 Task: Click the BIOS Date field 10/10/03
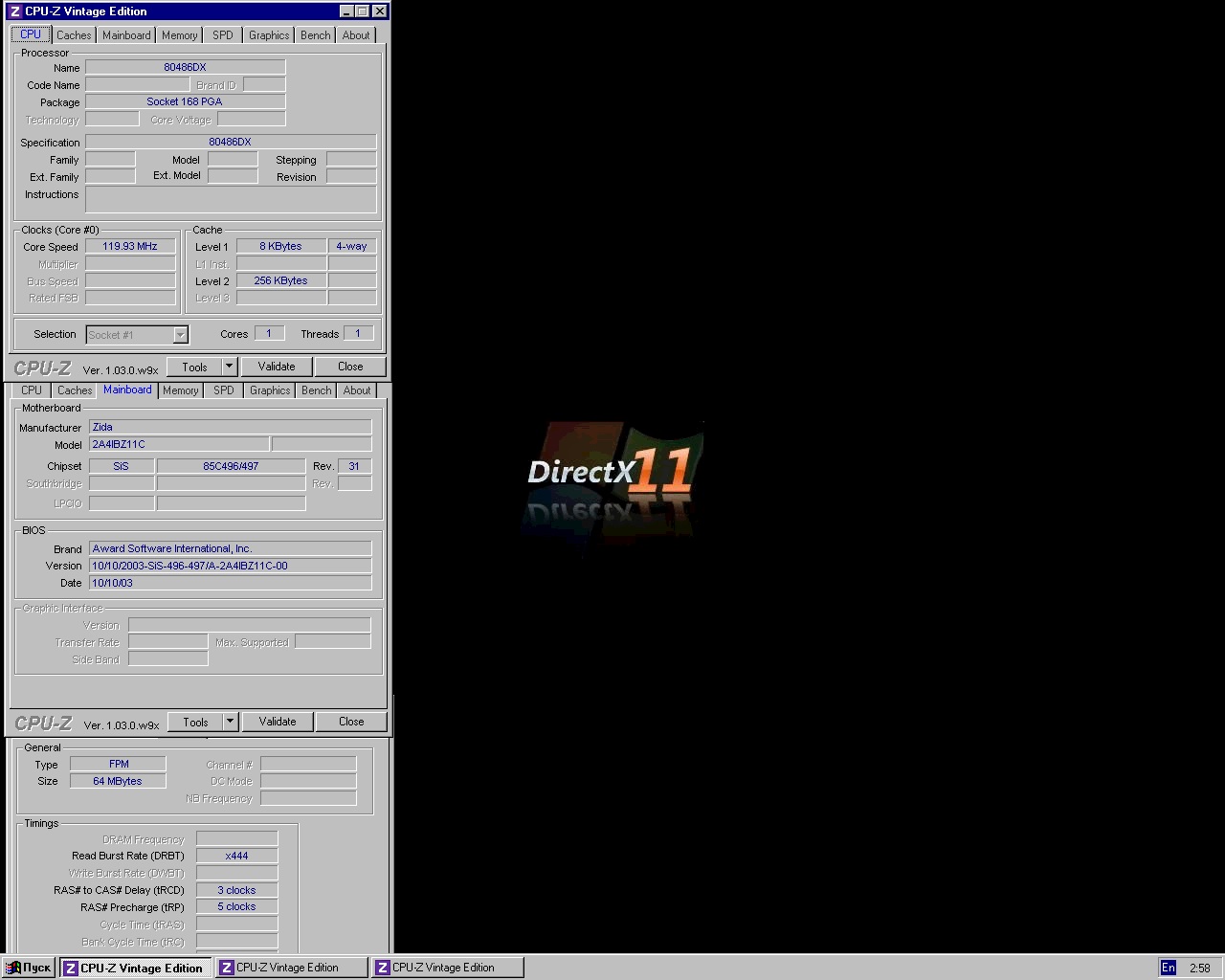pyautogui.click(x=230, y=583)
